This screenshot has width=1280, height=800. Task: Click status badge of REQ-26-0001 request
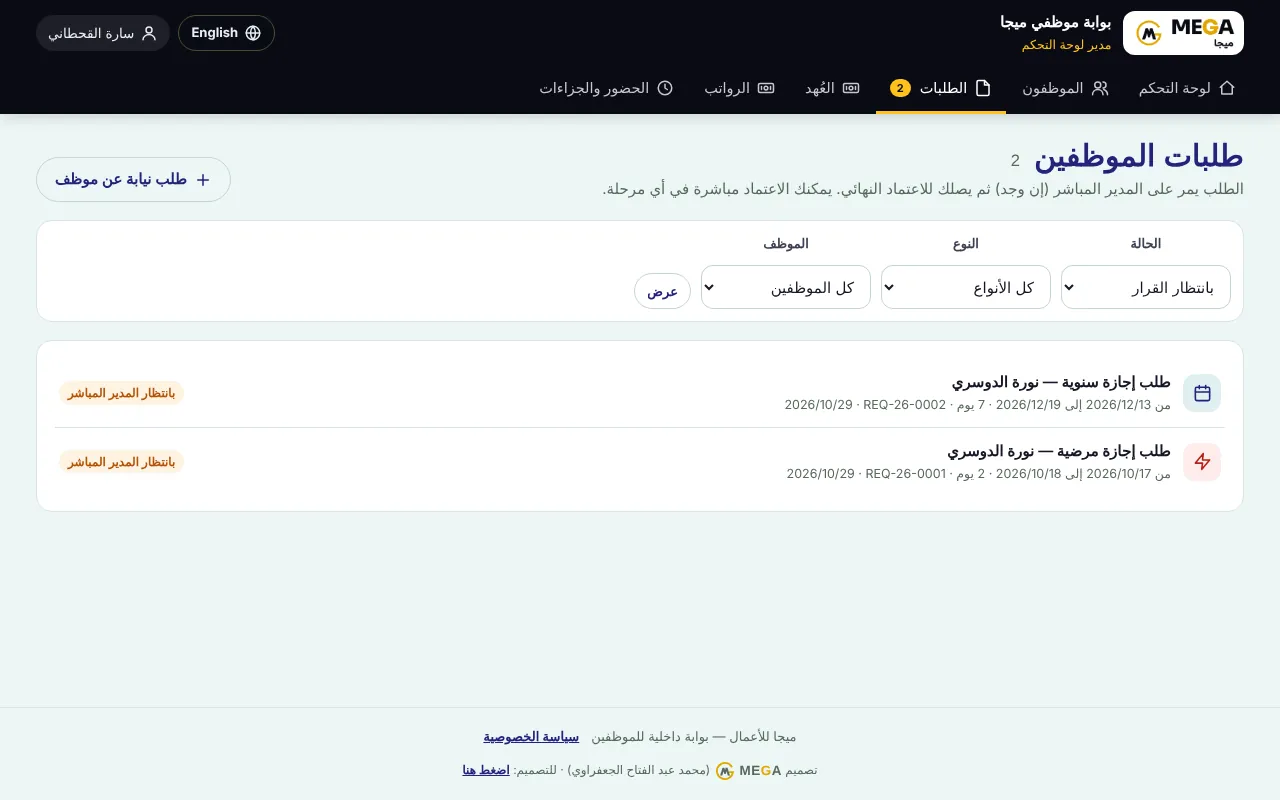(x=121, y=462)
